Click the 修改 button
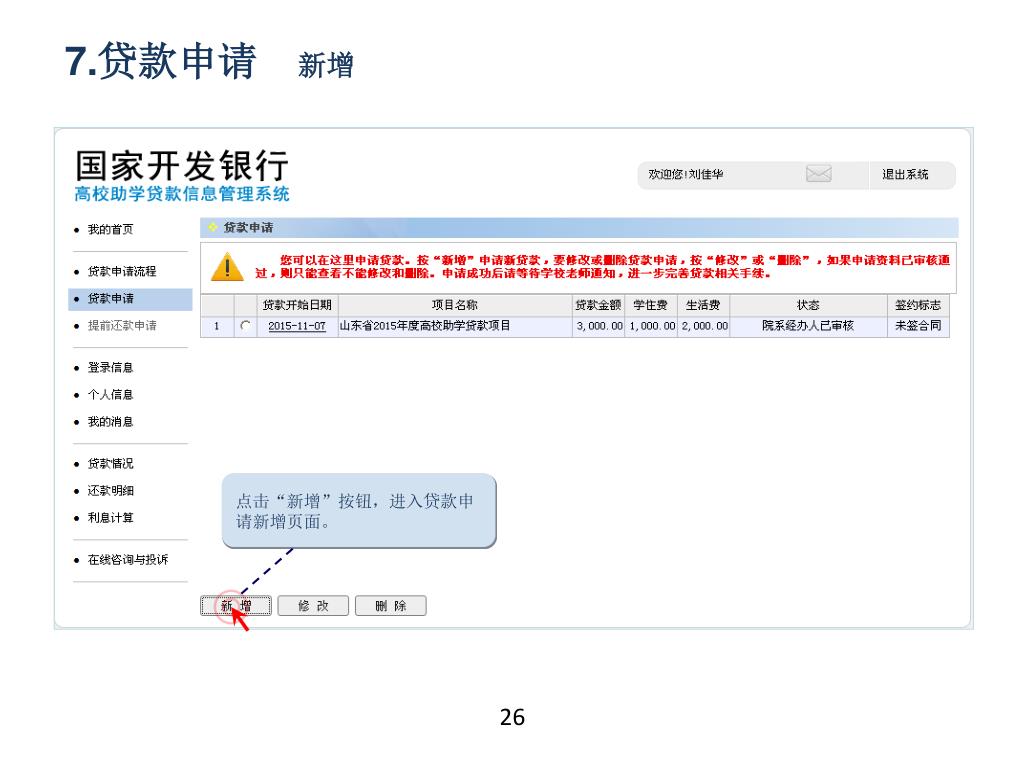 313,606
